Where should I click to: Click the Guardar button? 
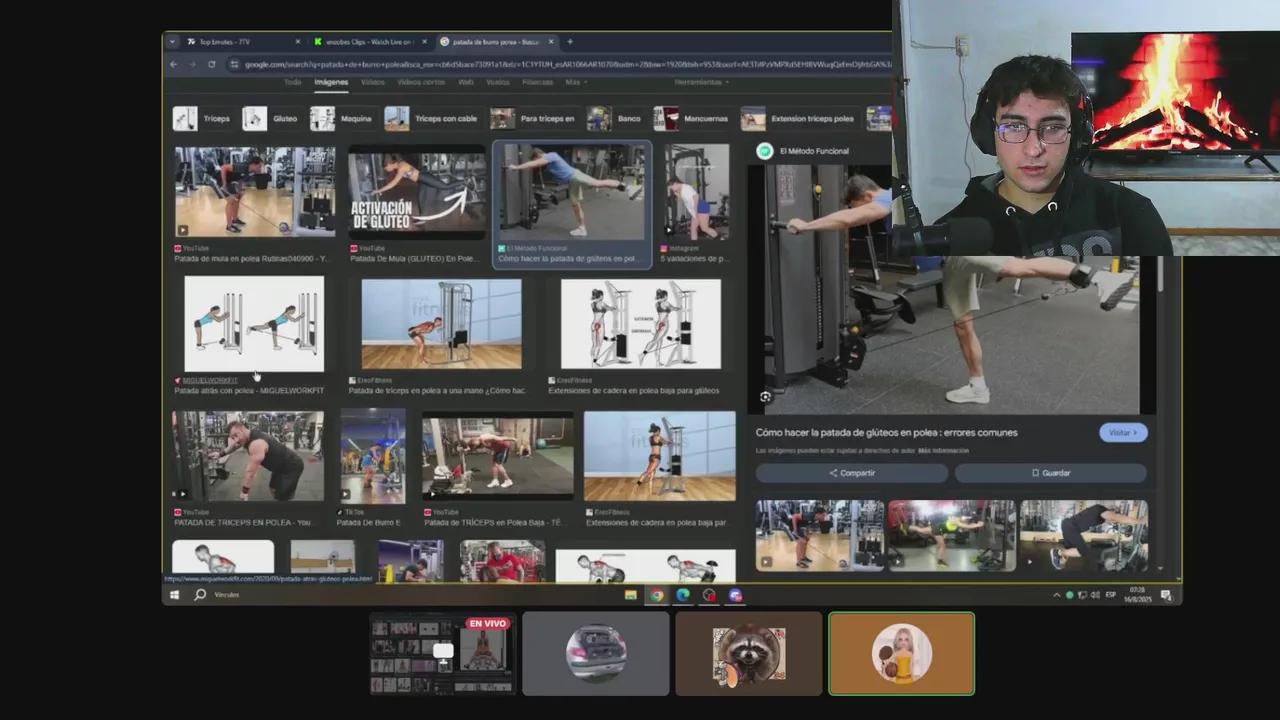pos(1050,473)
